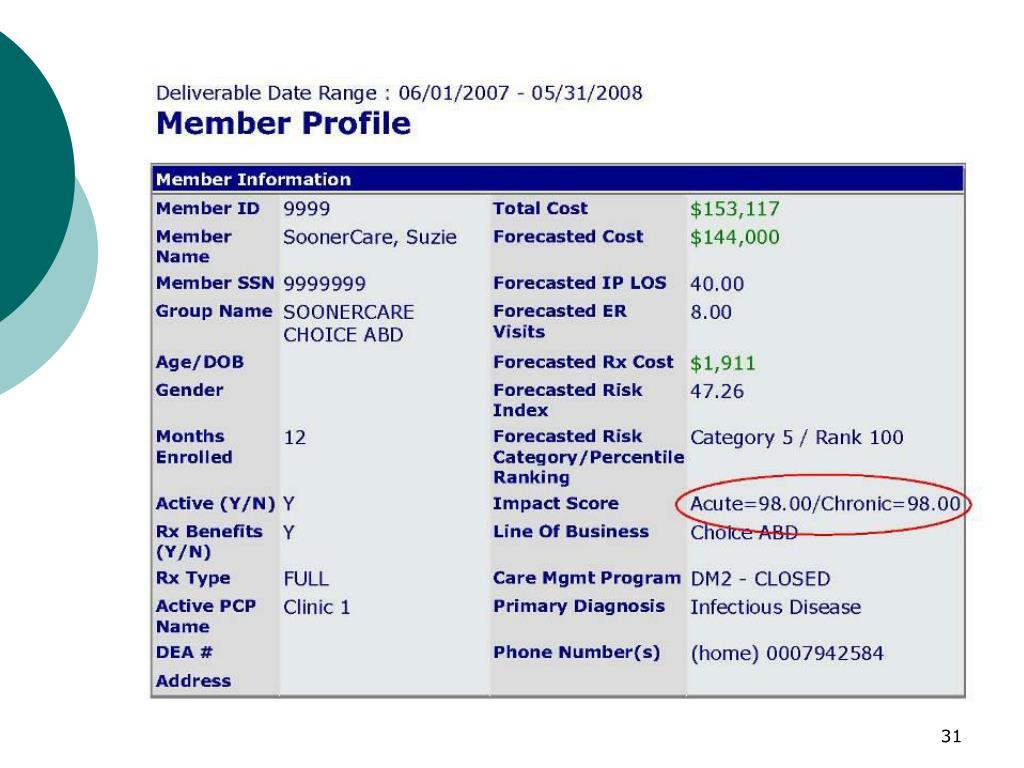Select the Member Information header bar
The width and height of the screenshot is (1024, 768).
coord(558,179)
